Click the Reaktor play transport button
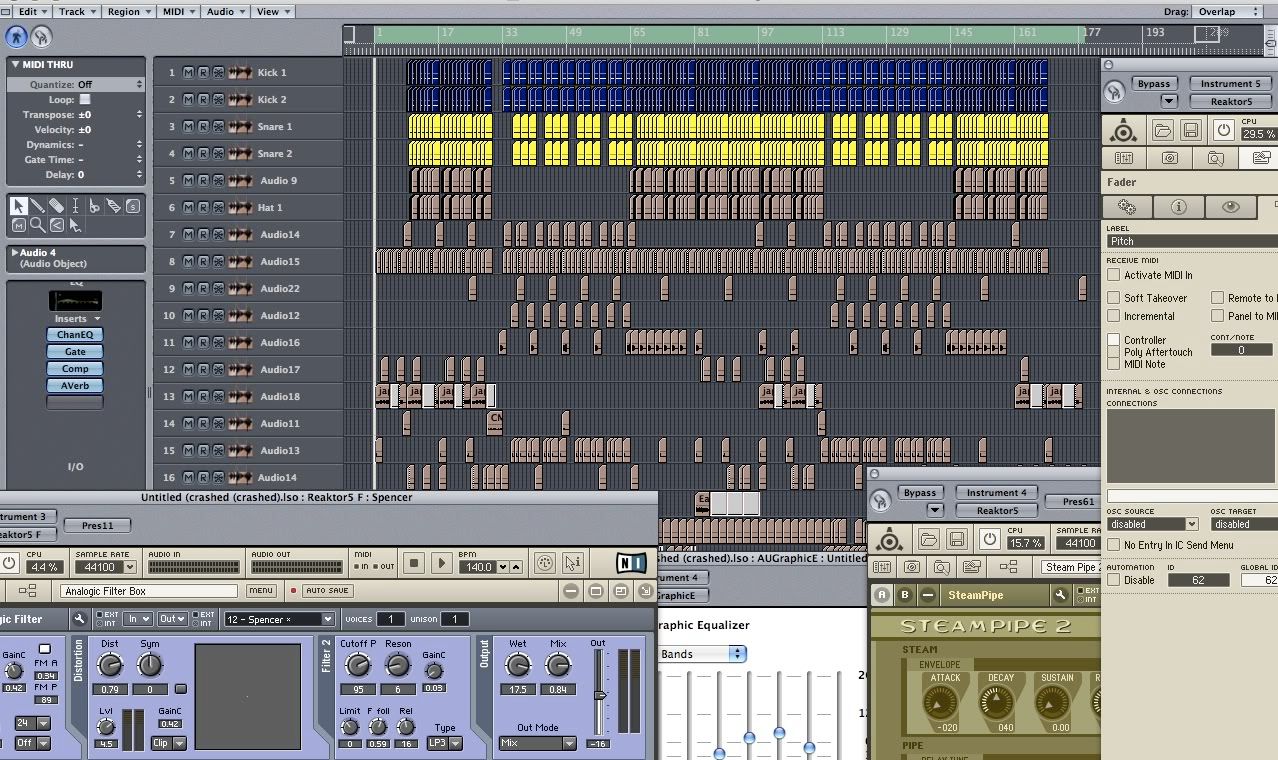This screenshot has height=760, width=1278. 441,564
